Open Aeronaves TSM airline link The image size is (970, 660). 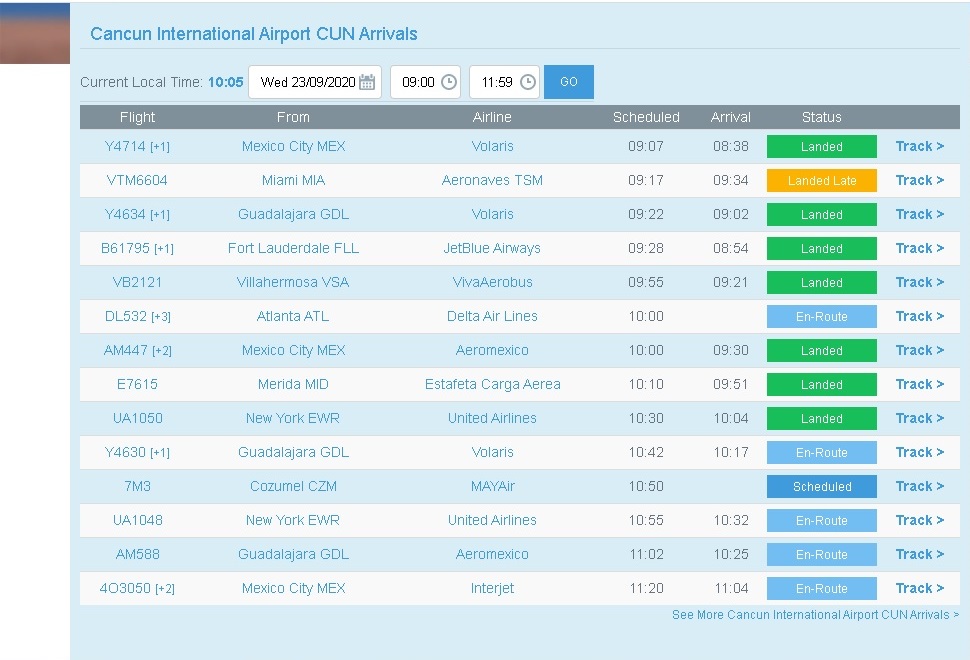(x=492, y=180)
